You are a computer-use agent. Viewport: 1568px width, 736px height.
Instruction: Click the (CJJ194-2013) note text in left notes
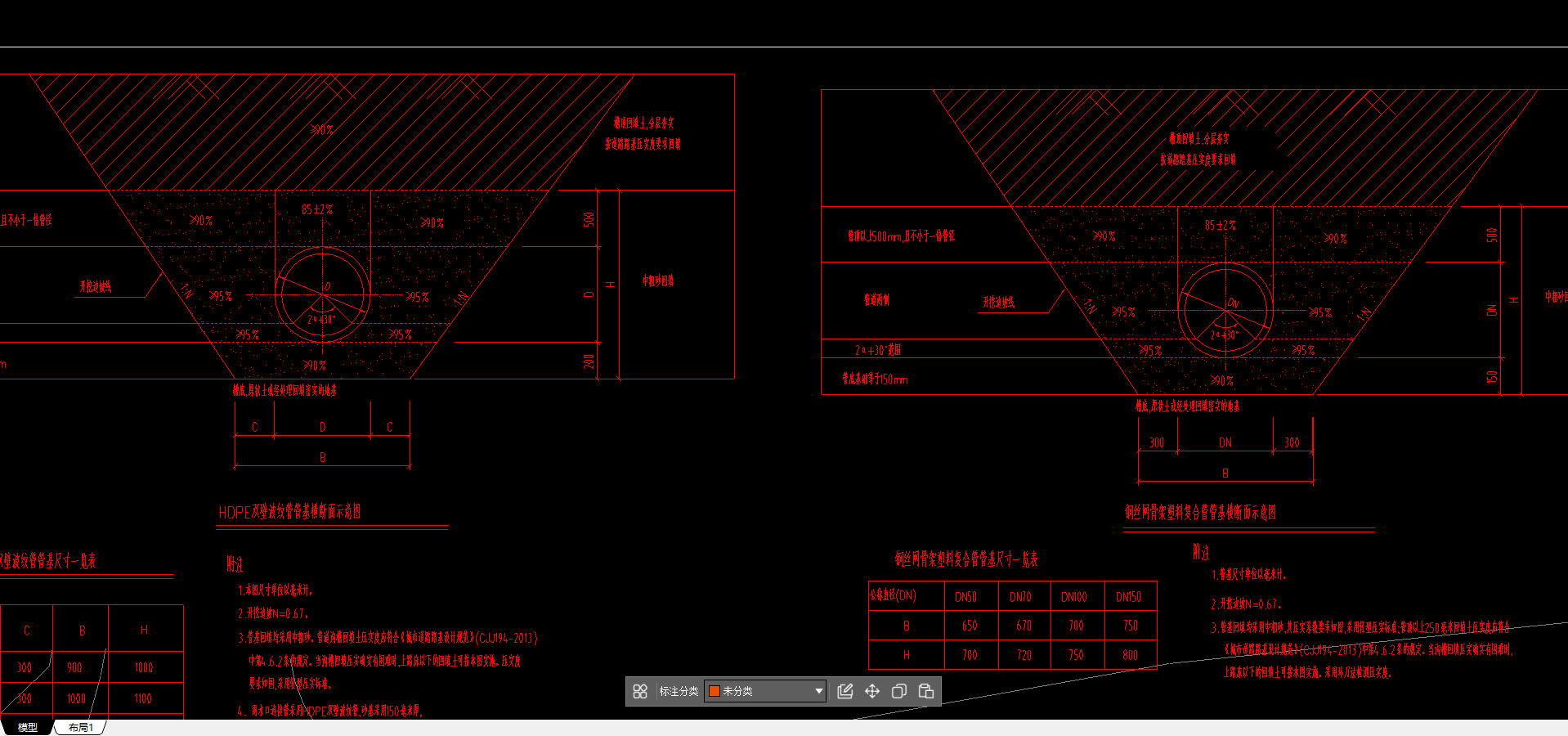tap(506, 638)
